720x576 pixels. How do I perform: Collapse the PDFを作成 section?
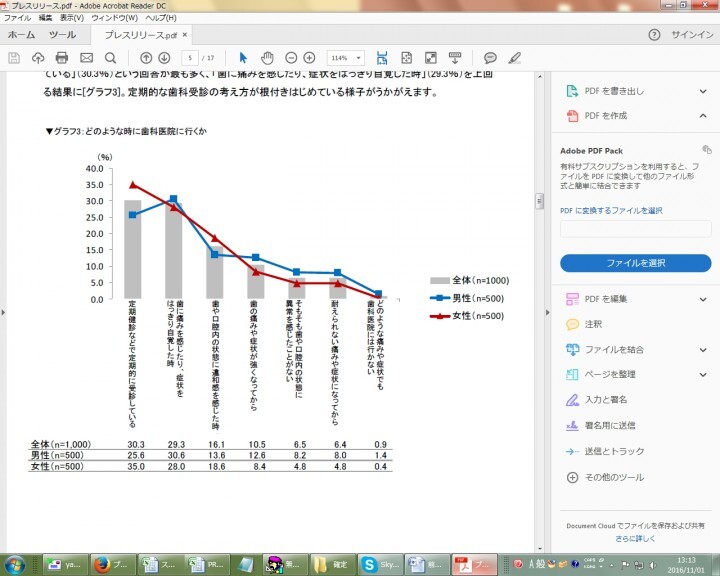click(704, 116)
